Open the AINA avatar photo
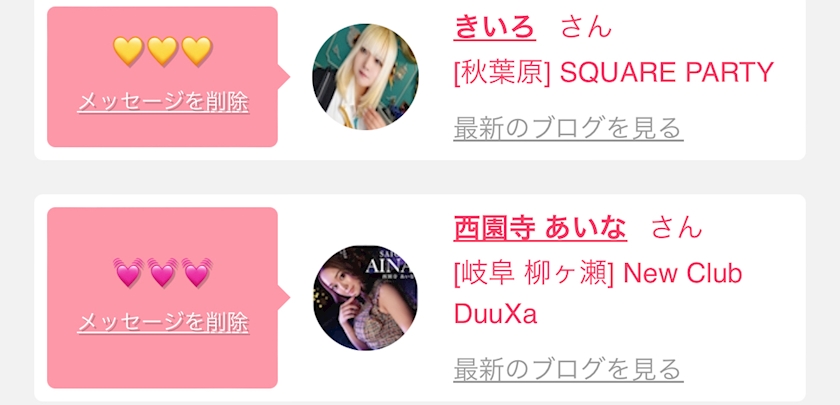 (x=365, y=298)
